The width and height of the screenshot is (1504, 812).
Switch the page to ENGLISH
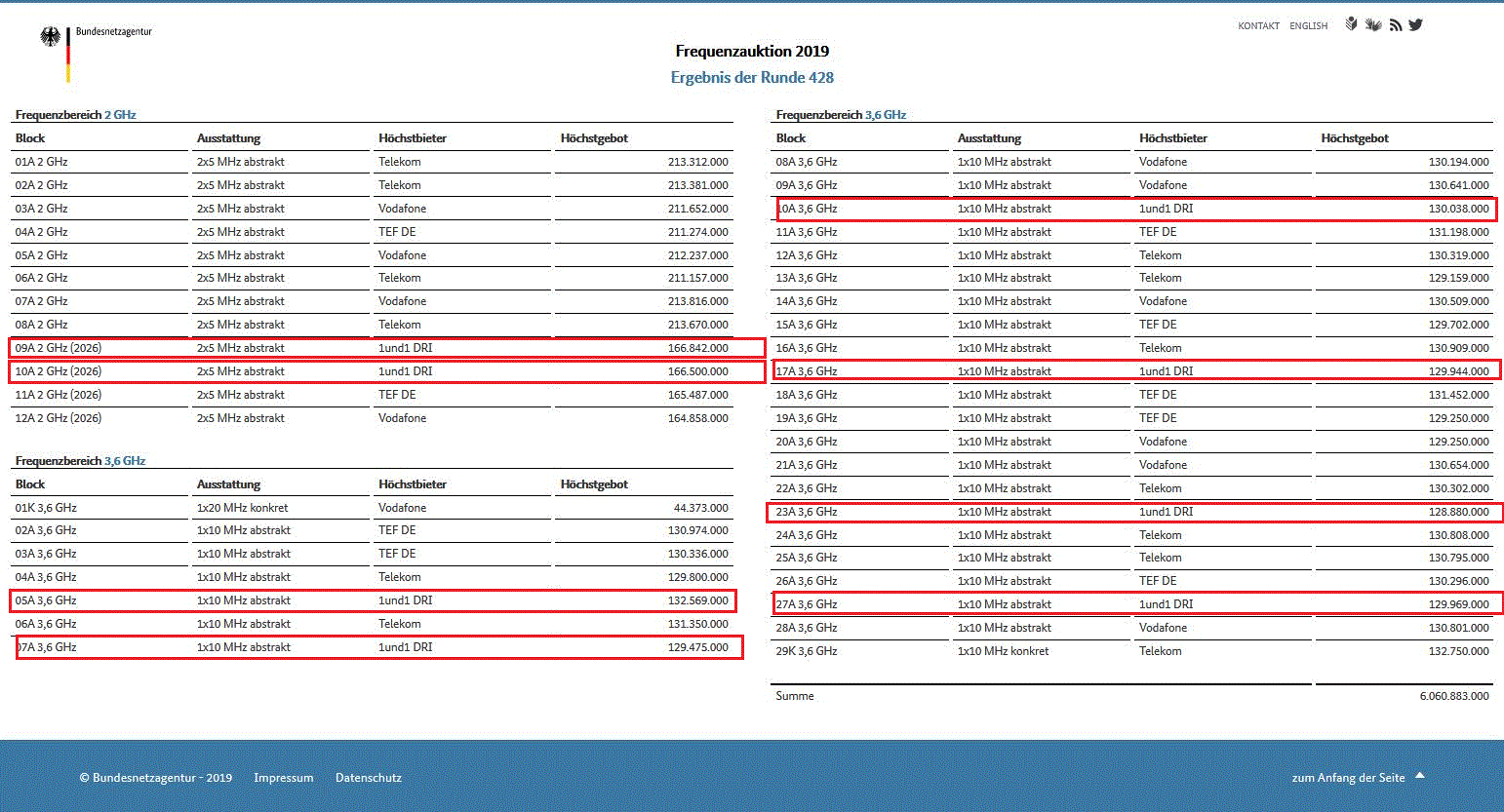1308,26
